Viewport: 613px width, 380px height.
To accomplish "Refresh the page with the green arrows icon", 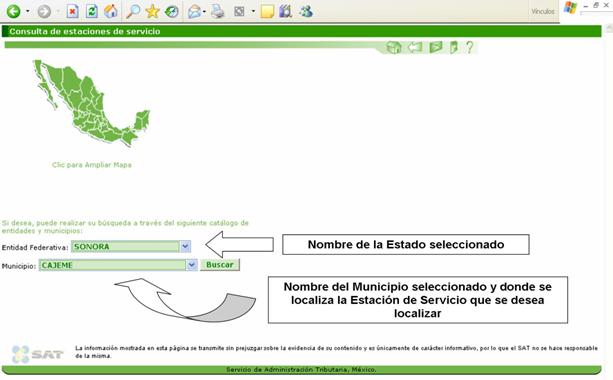I will (x=91, y=11).
